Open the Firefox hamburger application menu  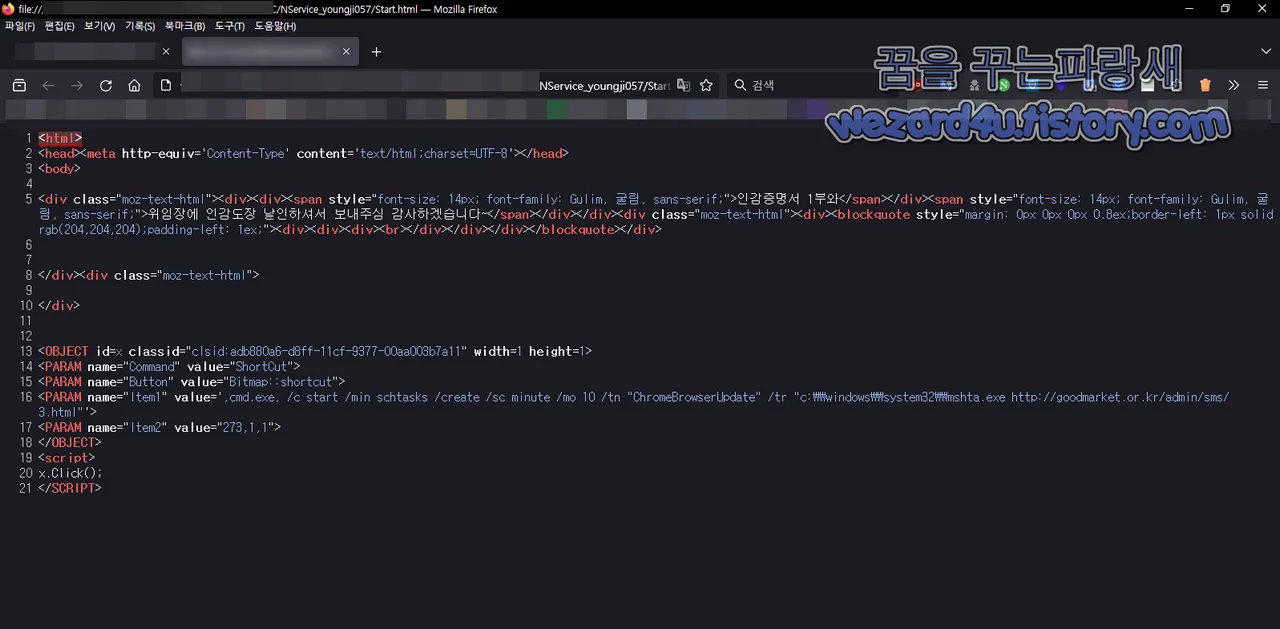[1263, 85]
